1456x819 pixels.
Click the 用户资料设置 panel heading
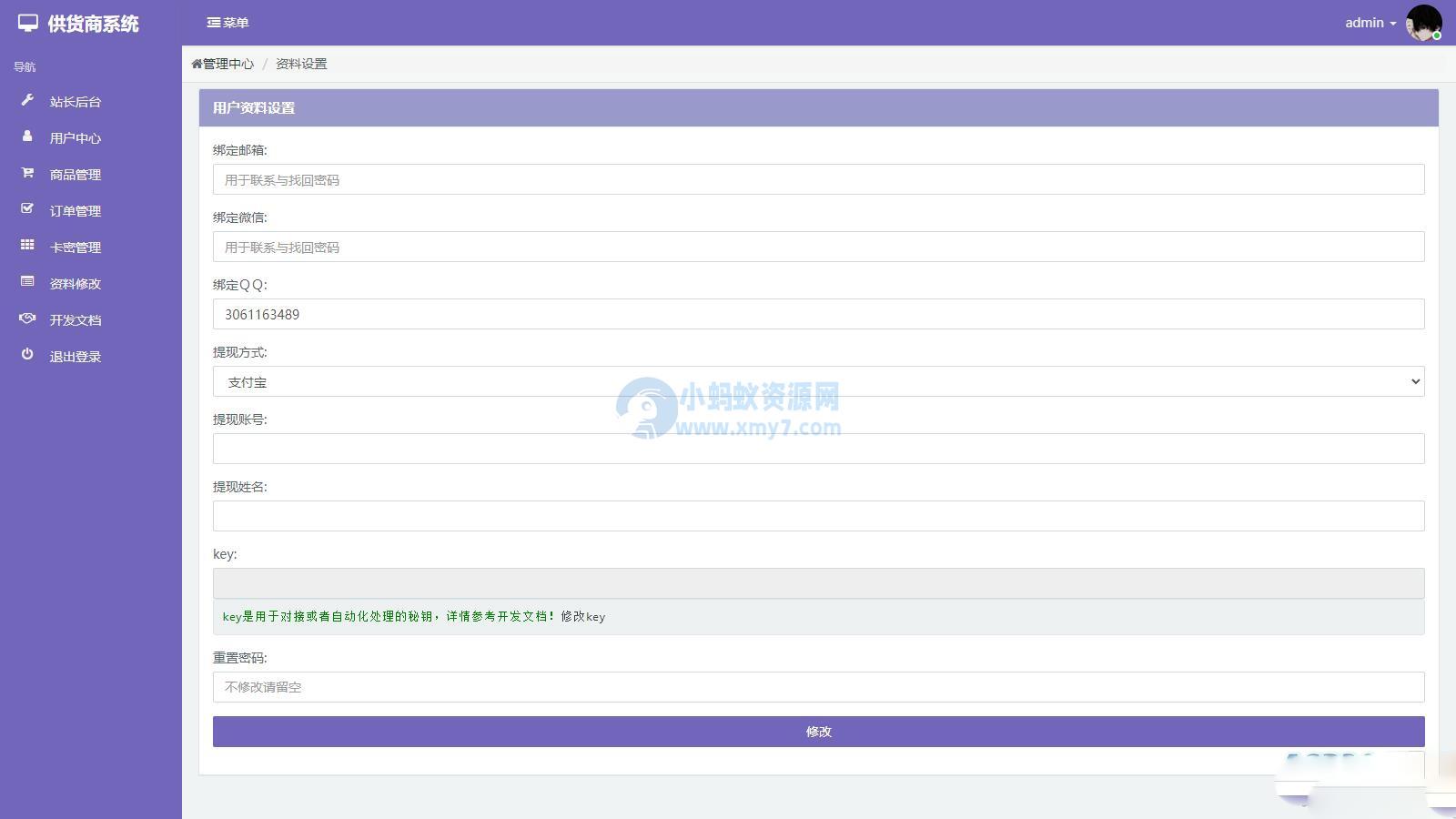[254, 107]
